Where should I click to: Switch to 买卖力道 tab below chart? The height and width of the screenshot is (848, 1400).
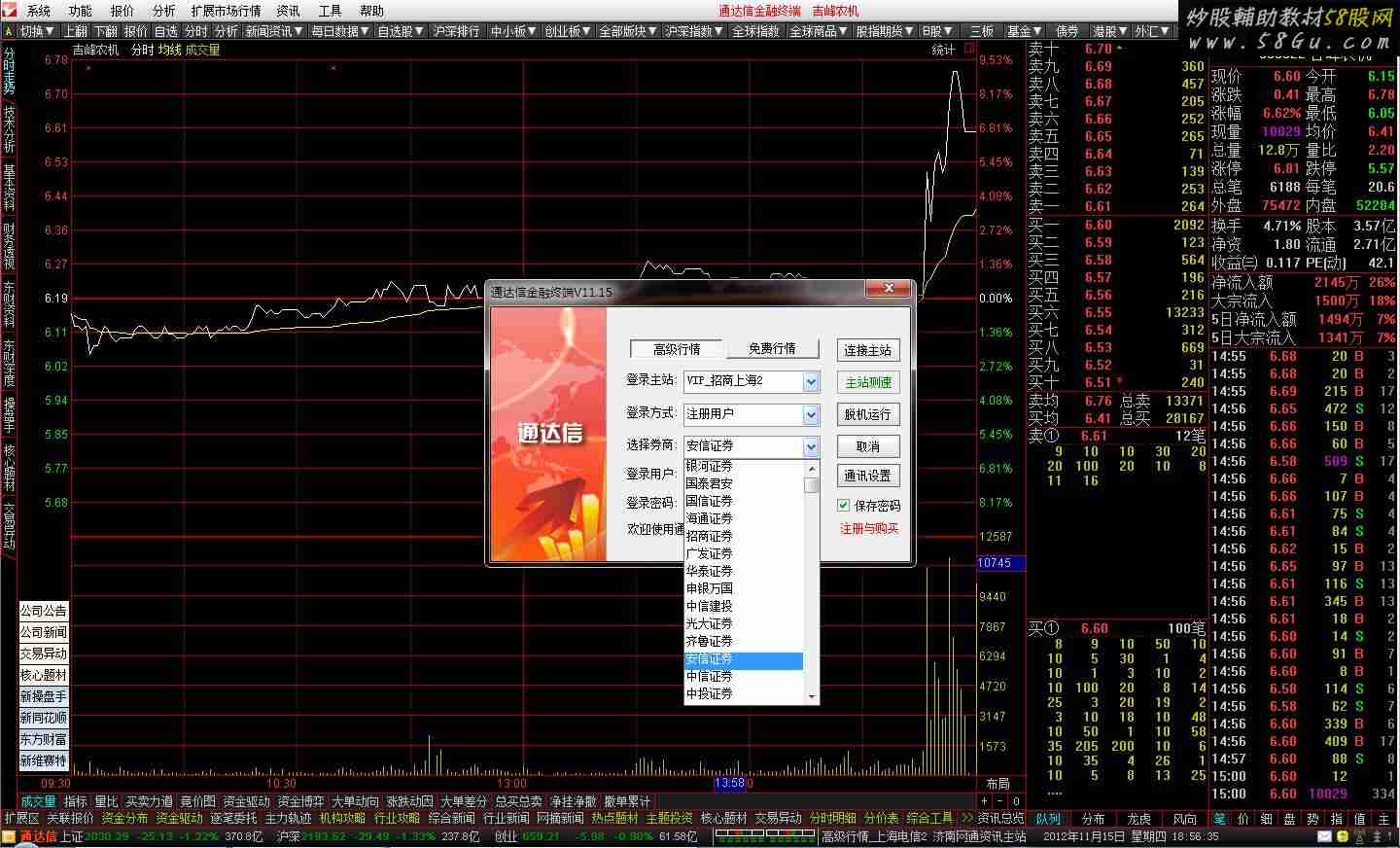[149, 801]
